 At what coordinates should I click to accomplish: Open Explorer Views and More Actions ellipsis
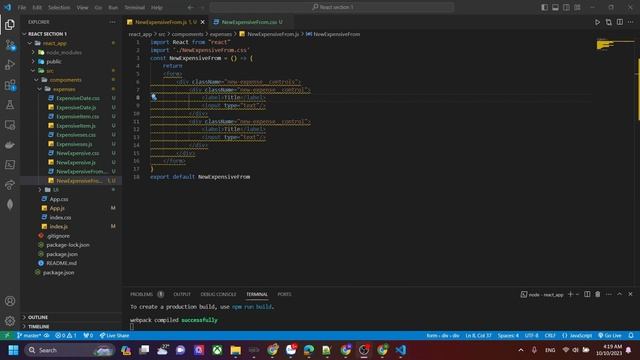112,22
